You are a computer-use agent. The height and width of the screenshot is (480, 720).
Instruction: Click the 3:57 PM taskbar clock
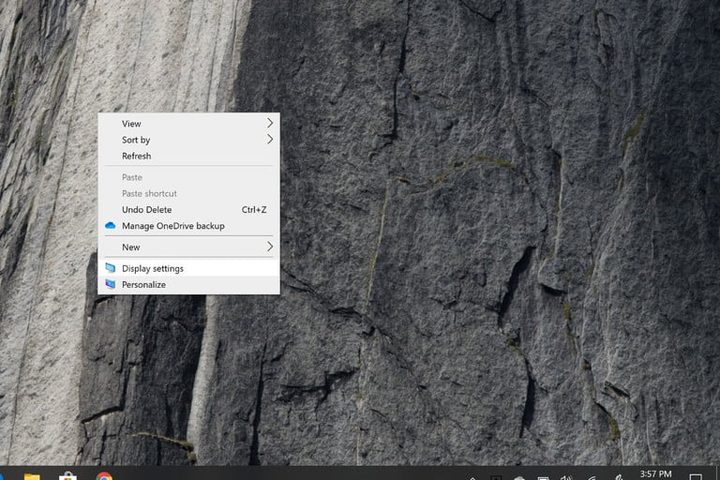point(656,474)
